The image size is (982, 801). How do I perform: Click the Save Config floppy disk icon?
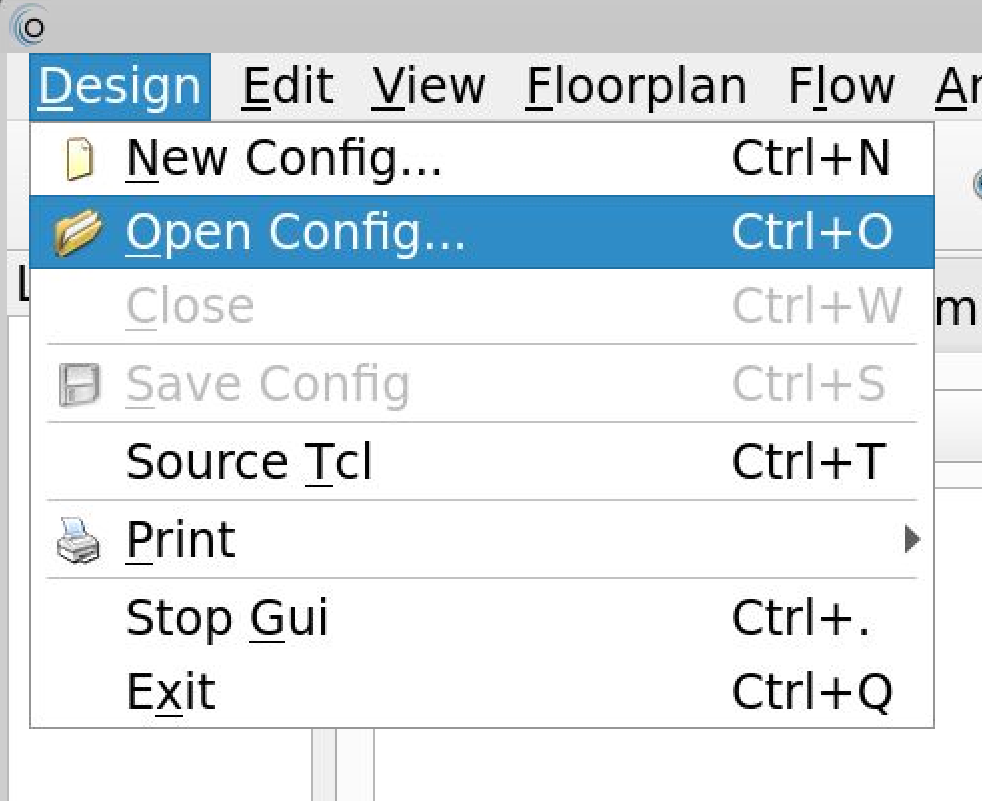pyautogui.click(x=79, y=385)
